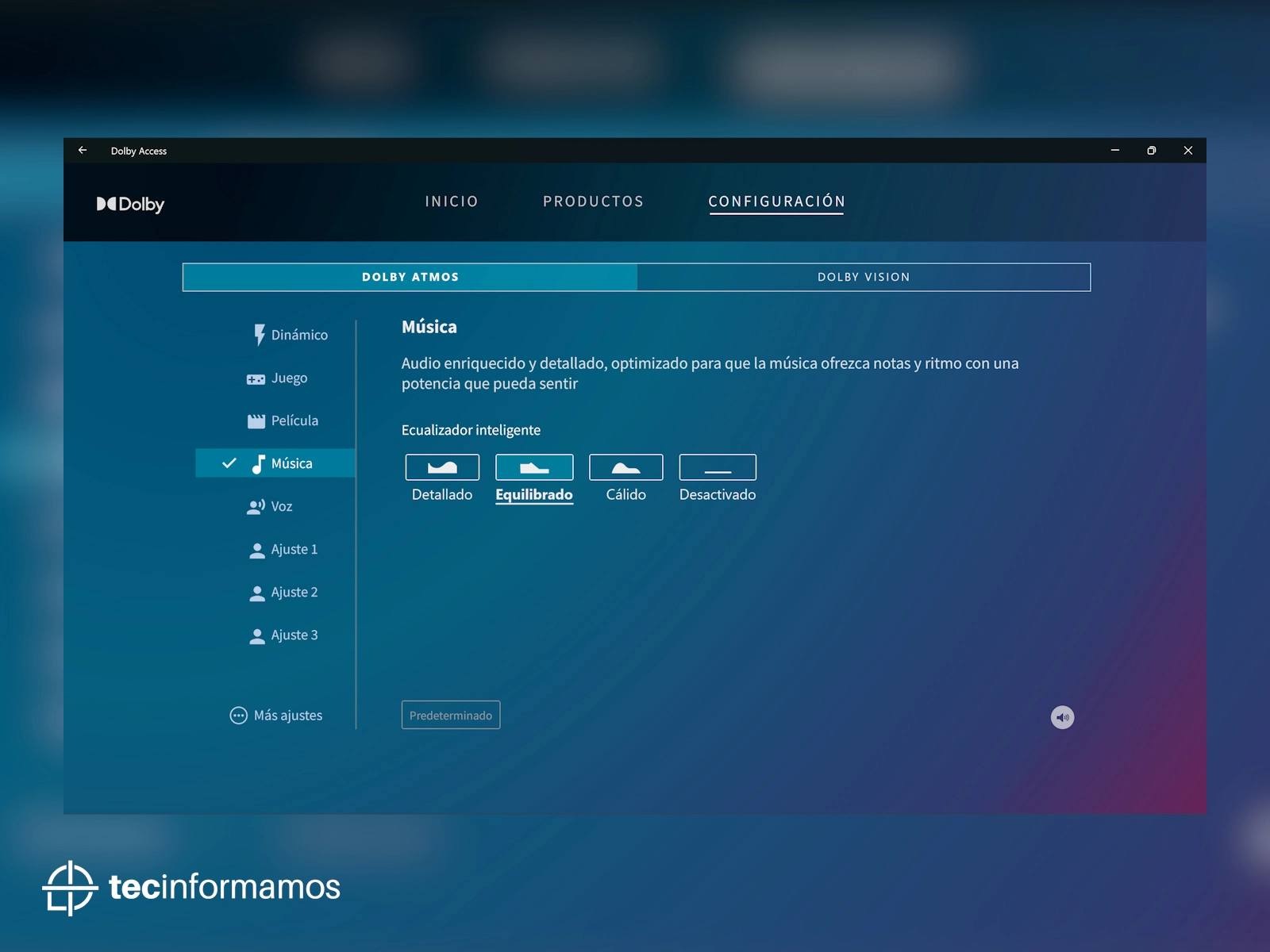Viewport: 1270px width, 952px height.
Task: Switch to the DOLBY VISION section tab
Action: tap(864, 277)
